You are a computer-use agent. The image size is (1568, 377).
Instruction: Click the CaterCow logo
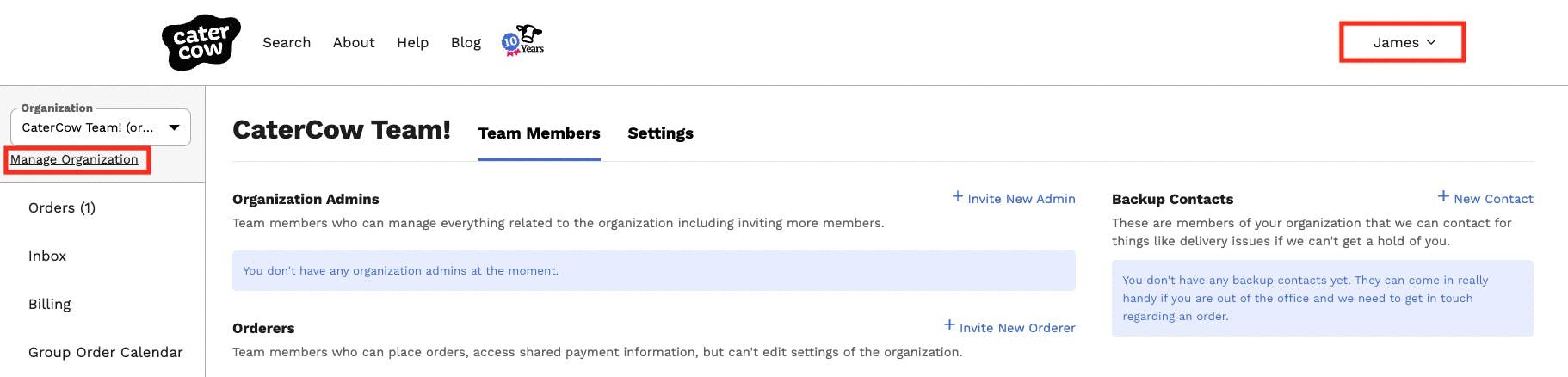(x=201, y=42)
